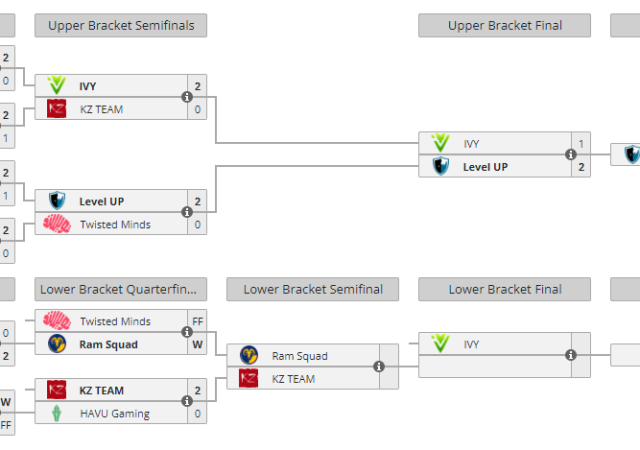Click Ram Squad logo in Lower Bracket Semifinal
Viewport: 640px width, 450px height.
pyautogui.click(x=249, y=355)
